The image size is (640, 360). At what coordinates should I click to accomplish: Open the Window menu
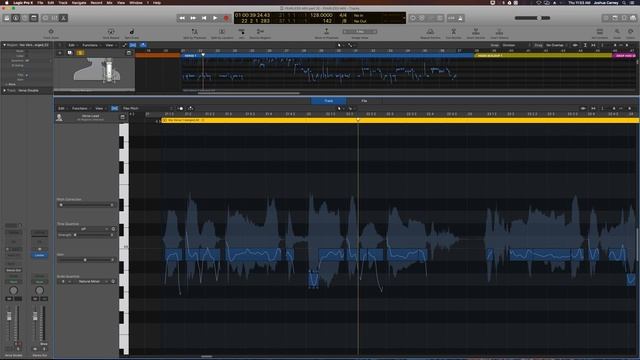(x=136, y=2)
